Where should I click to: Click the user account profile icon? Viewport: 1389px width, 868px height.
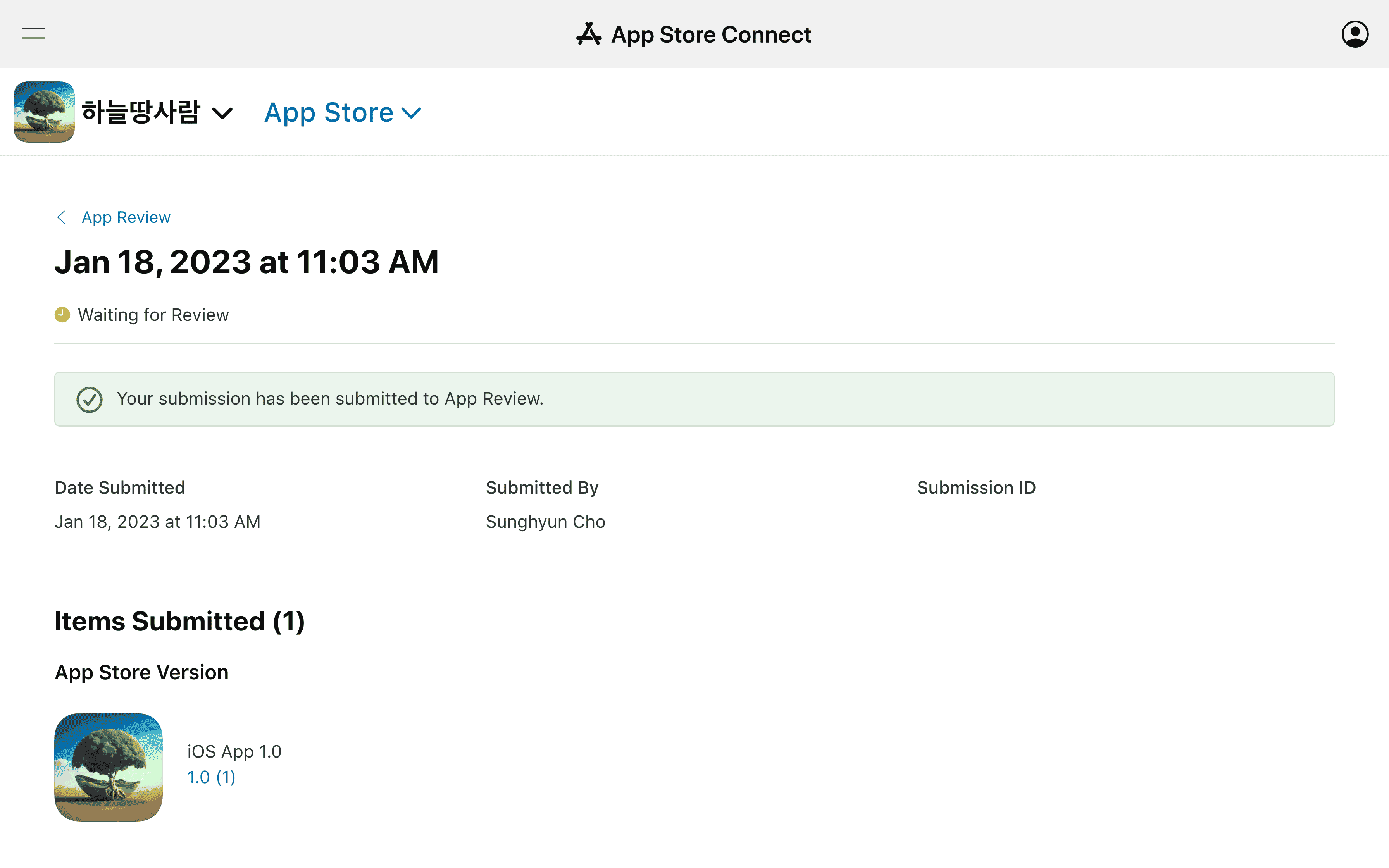1355,34
